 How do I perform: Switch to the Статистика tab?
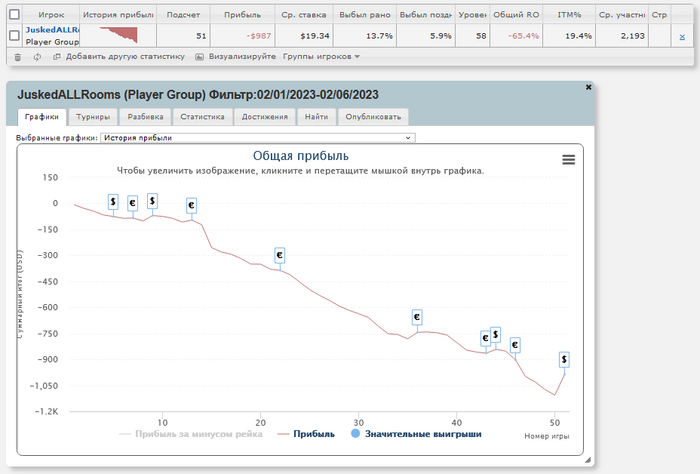pos(203,117)
